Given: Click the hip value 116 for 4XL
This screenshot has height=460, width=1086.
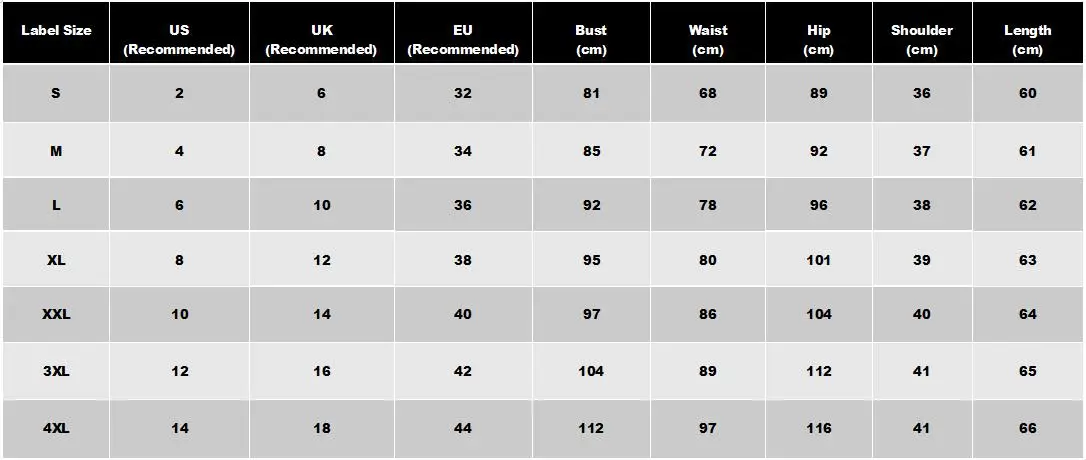Looking at the screenshot, I should pos(818,428).
